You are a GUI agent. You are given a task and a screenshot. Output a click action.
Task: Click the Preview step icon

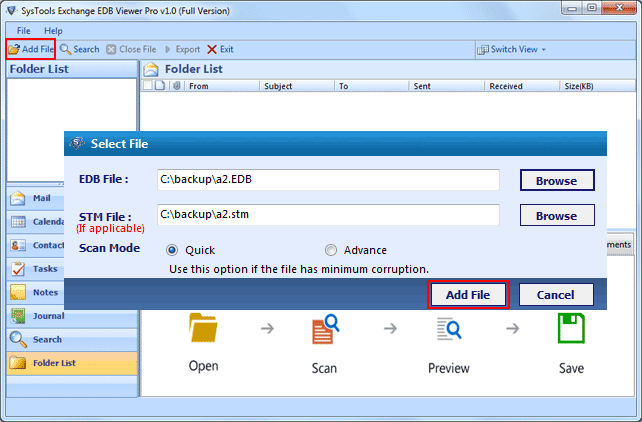449,329
